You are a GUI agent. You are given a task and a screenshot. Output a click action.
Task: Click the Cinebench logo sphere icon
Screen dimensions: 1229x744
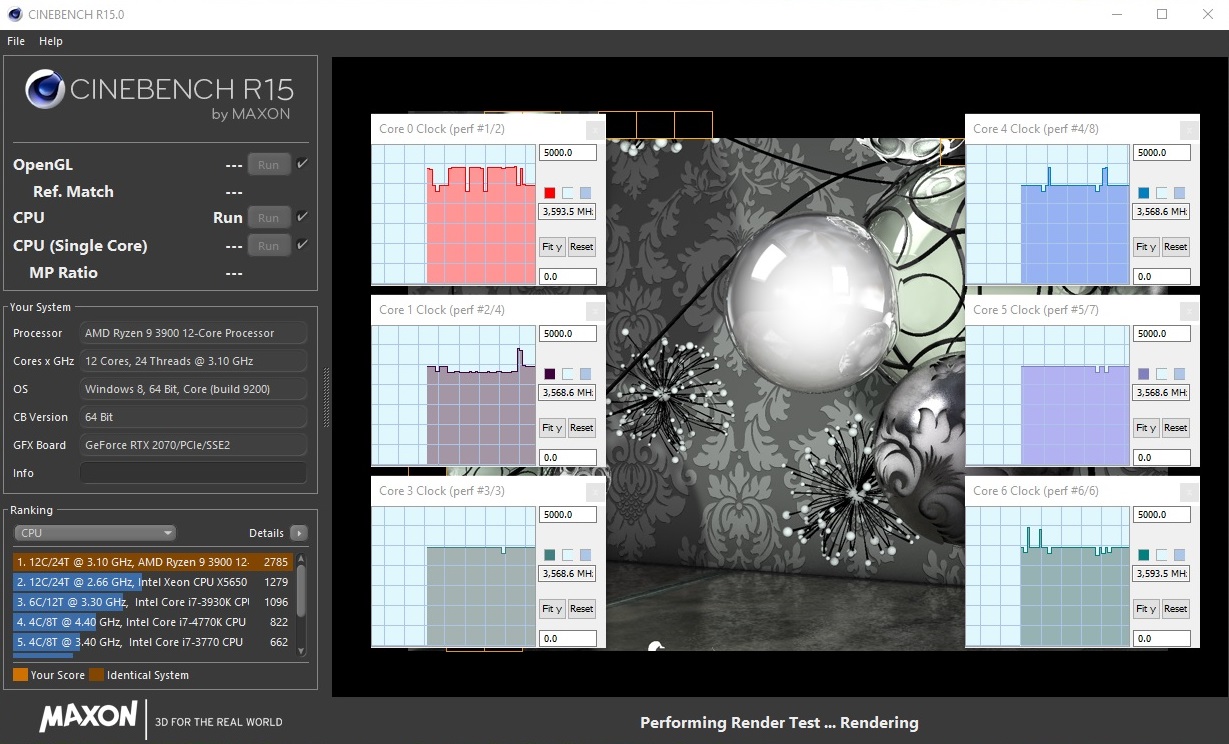[45, 90]
